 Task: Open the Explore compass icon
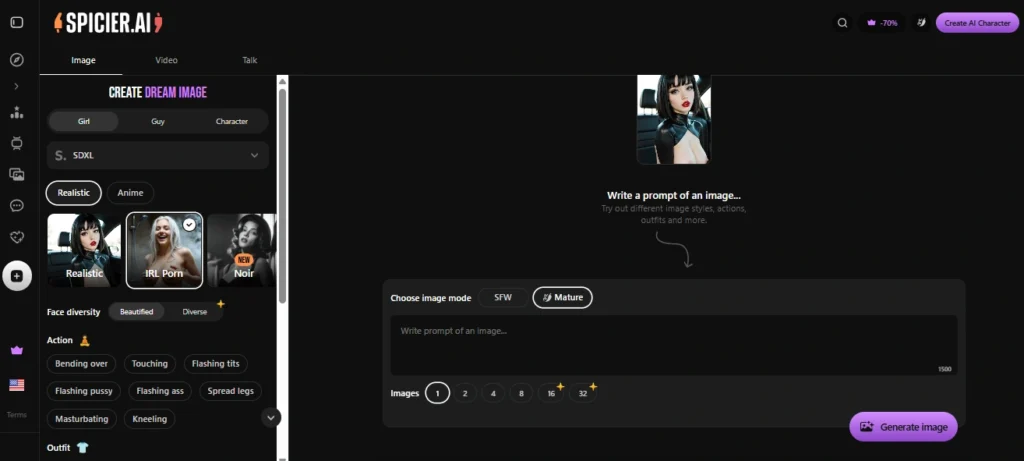point(17,60)
